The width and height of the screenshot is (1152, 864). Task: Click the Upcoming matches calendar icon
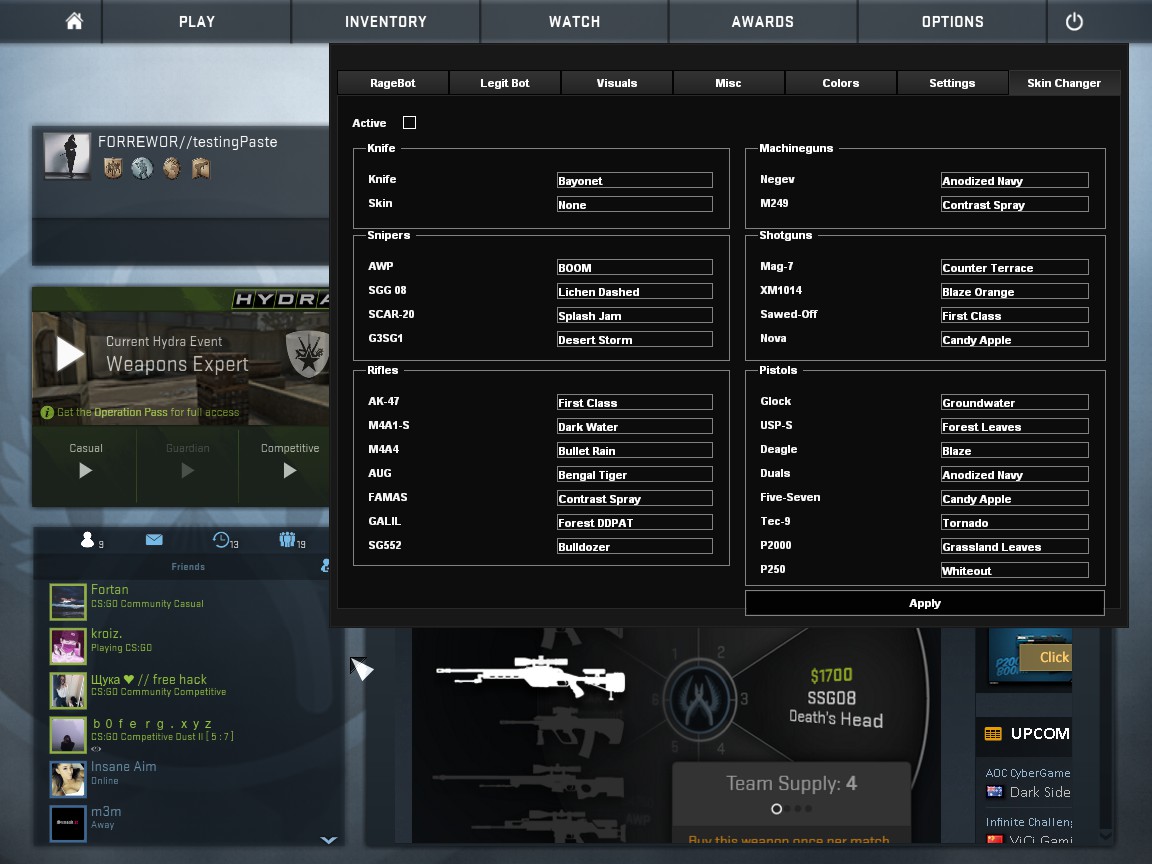[x=993, y=733]
